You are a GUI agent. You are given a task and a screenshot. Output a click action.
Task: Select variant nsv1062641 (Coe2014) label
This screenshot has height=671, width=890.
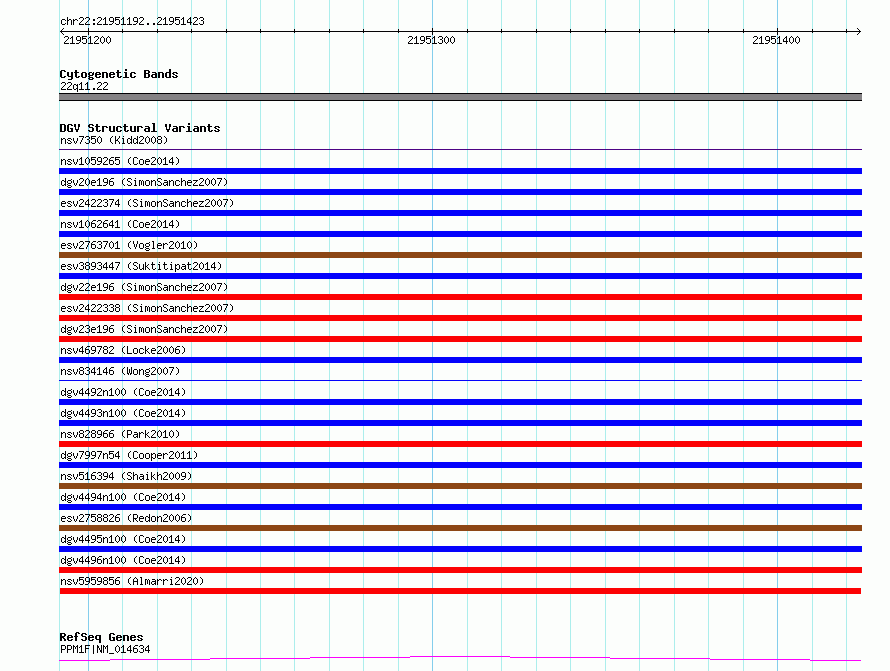pos(120,224)
